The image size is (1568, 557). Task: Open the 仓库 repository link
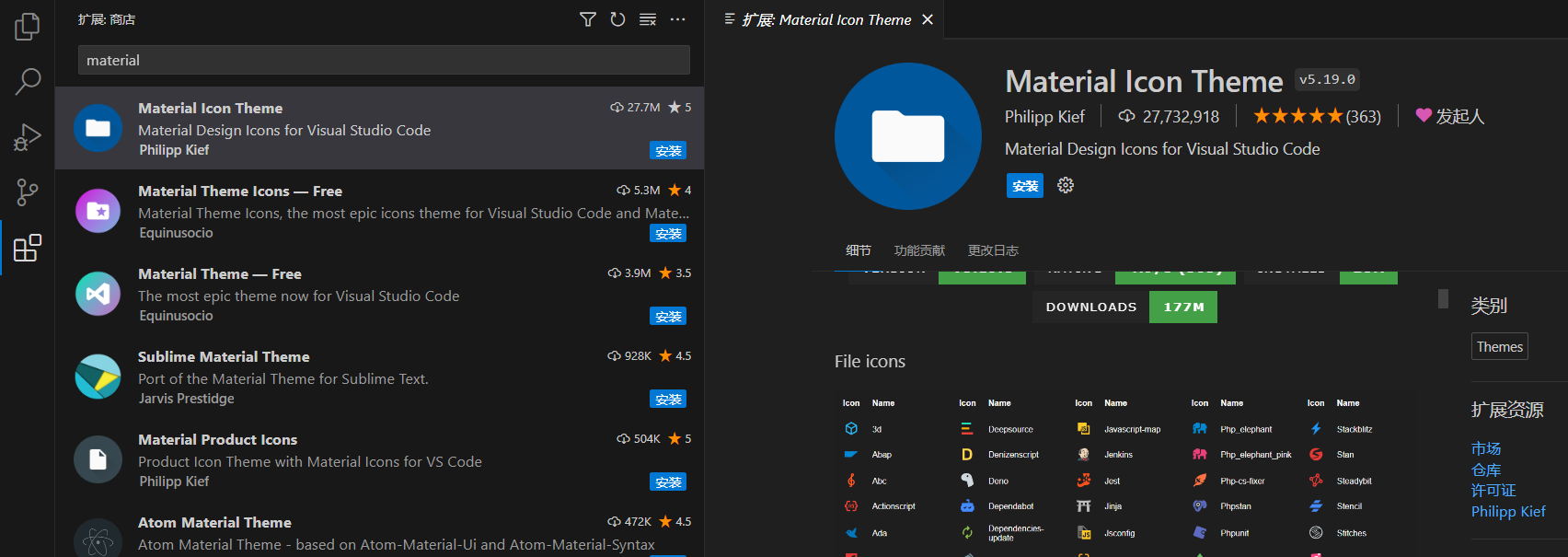[1486, 470]
